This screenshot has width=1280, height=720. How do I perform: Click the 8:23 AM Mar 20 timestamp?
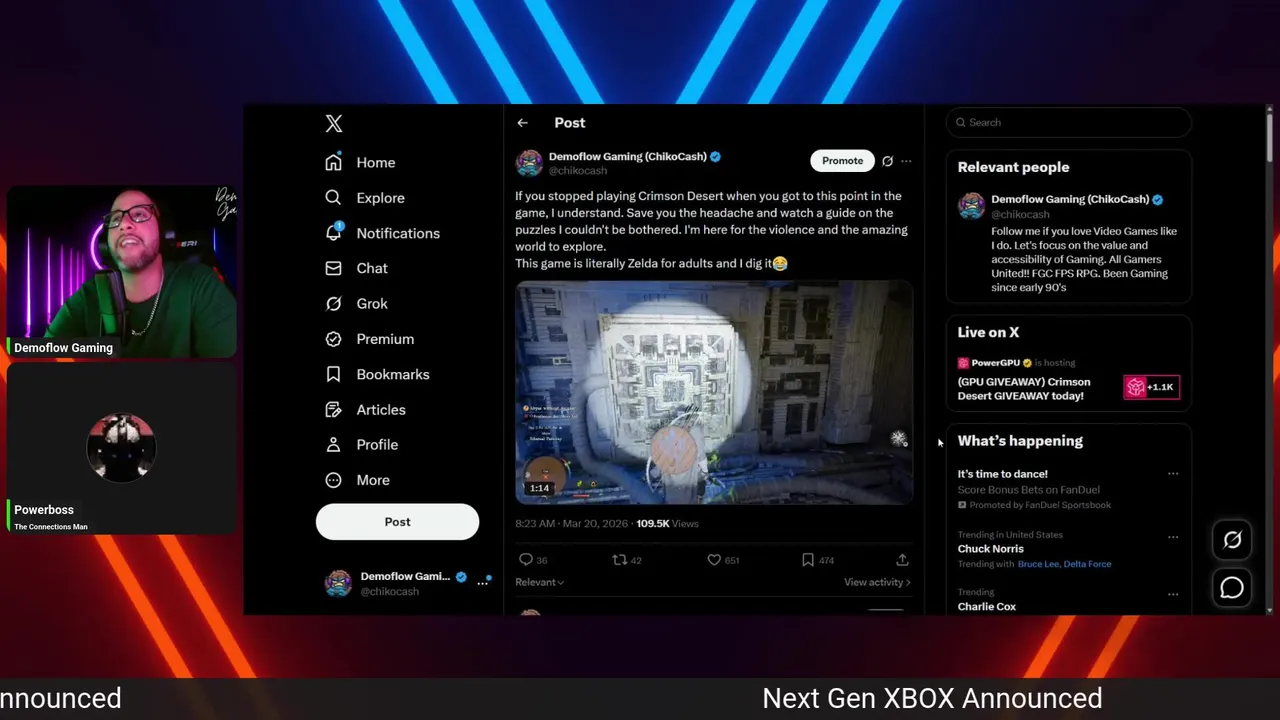point(572,524)
